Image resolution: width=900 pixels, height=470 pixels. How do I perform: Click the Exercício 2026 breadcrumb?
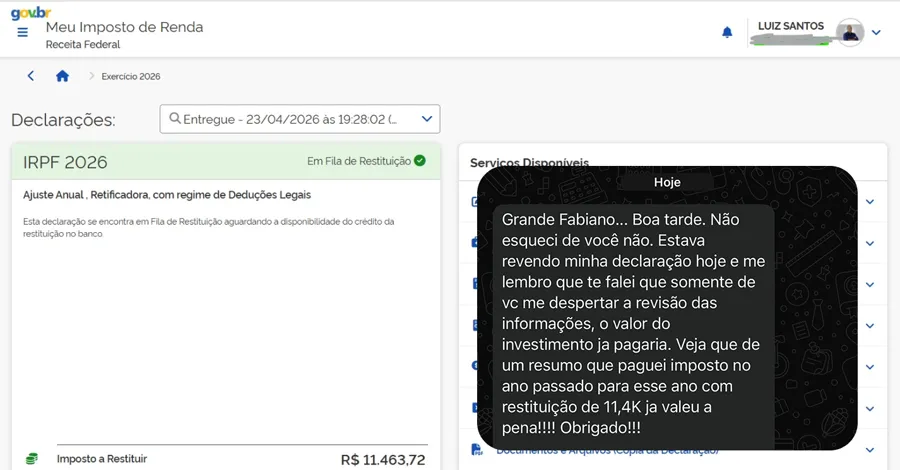click(x=131, y=76)
